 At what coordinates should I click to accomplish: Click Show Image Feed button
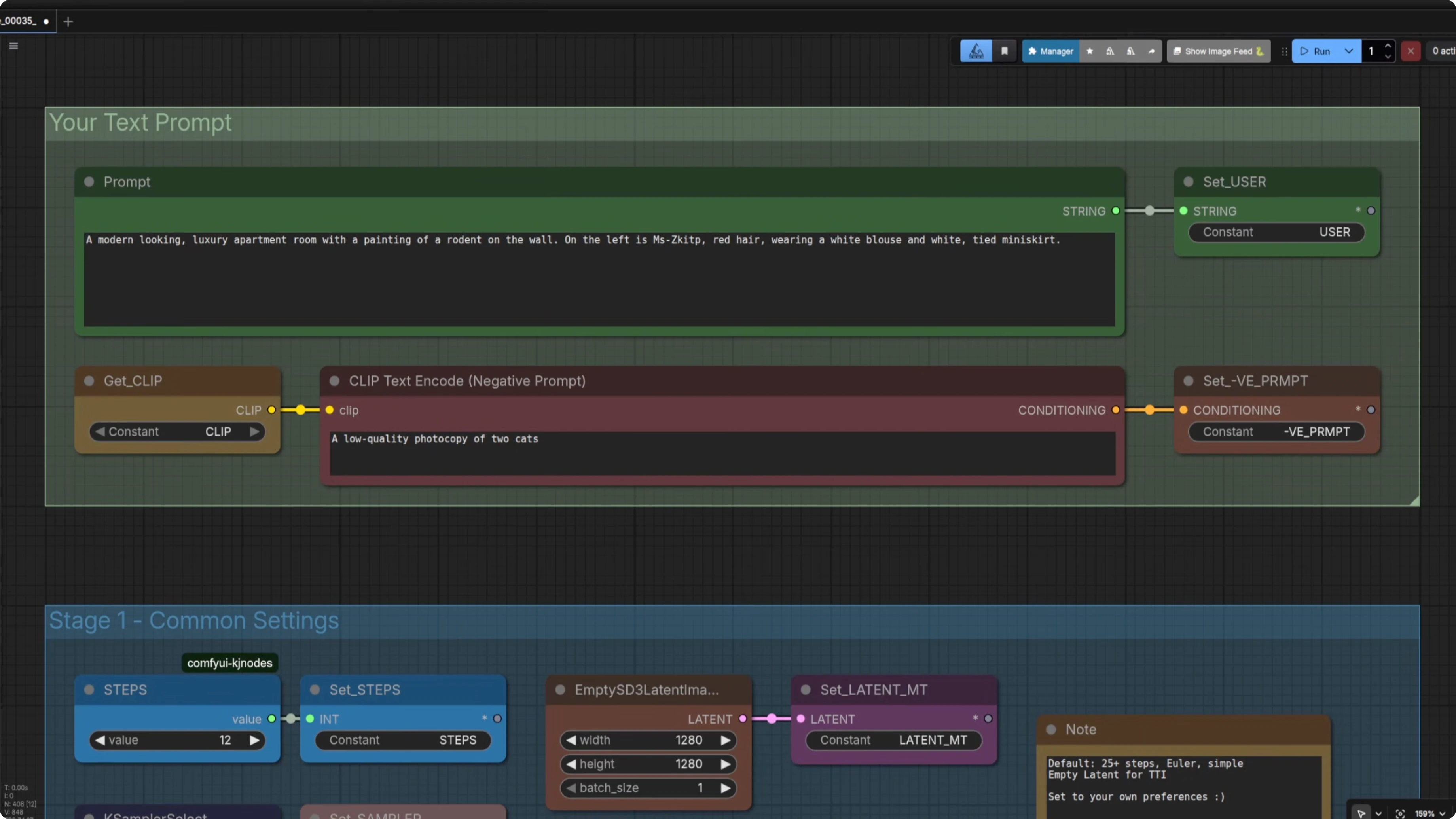coord(1218,51)
